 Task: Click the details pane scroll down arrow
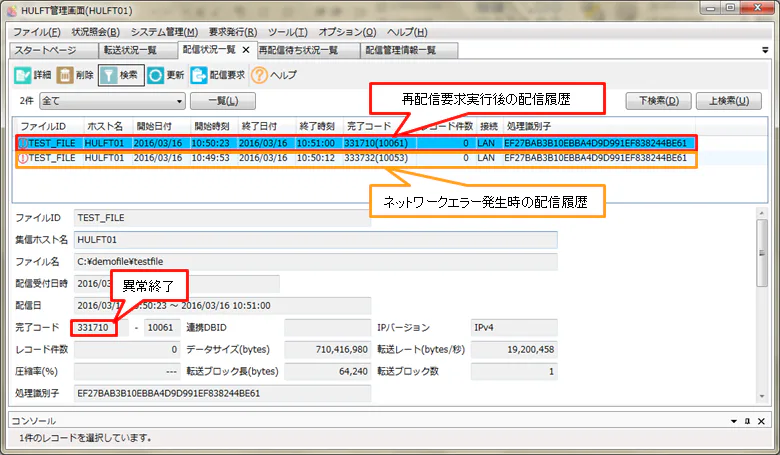pyautogui.click(x=762, y=396)
